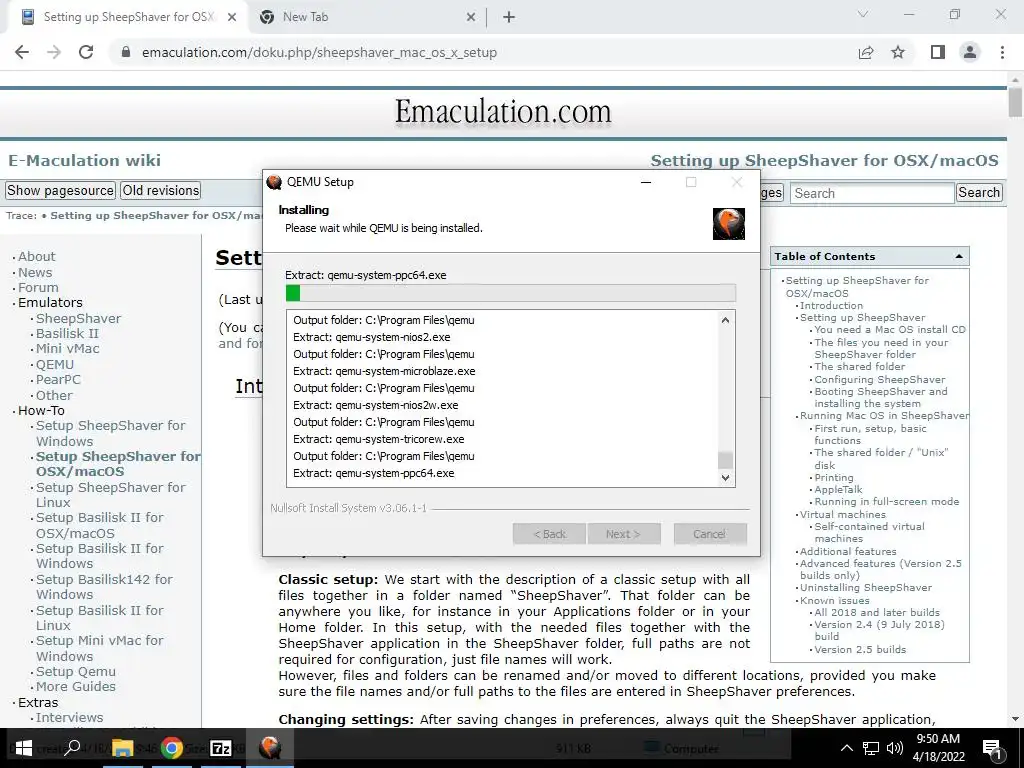Viewport: 1024px width, 768px height.
Task: Reload the page with the refresh icon
Action: 86,52
